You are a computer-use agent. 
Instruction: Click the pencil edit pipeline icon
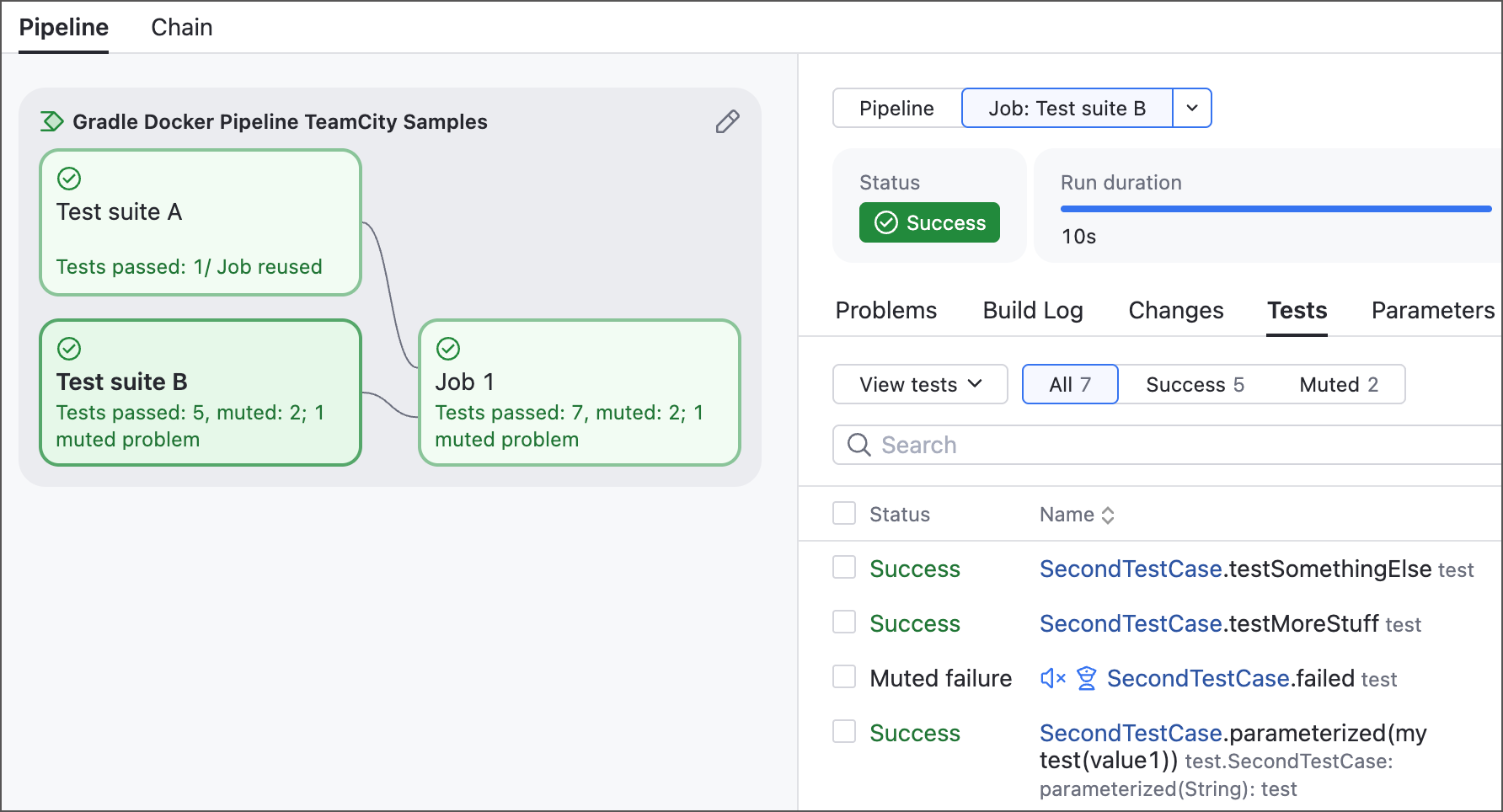coord(728,122)
